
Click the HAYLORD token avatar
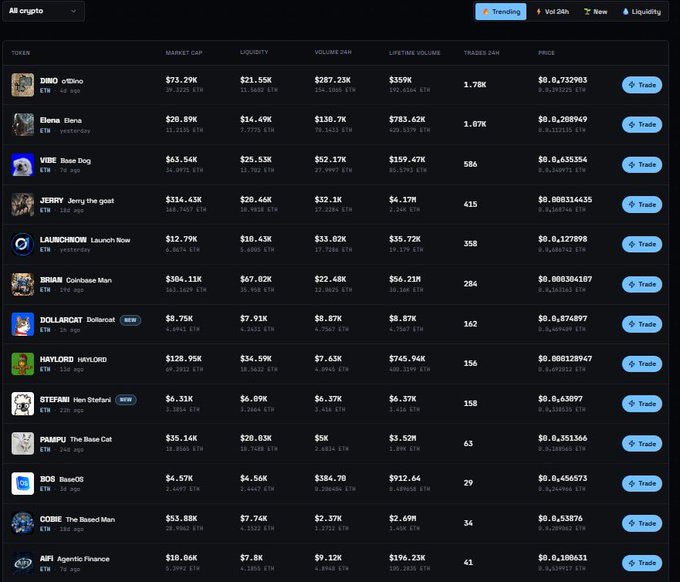pos(23,364)
